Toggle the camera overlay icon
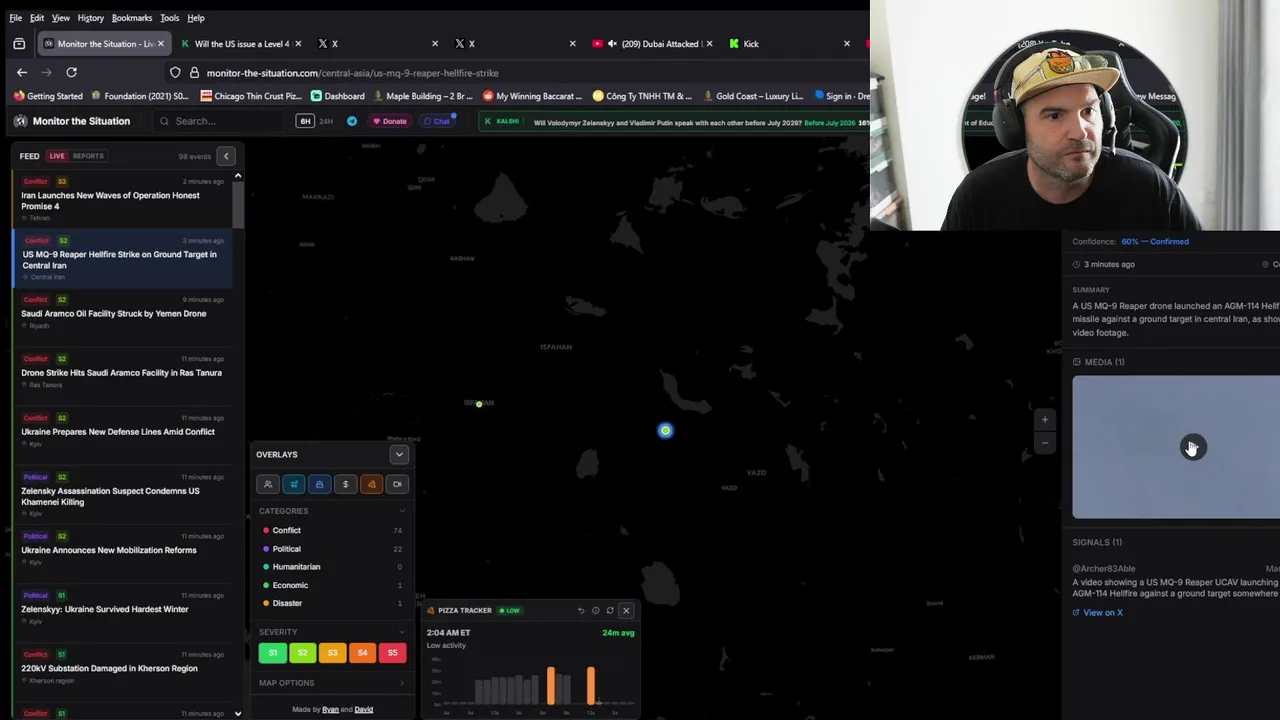This screenshot has width=1280, height=720. [x=398, y=484]
